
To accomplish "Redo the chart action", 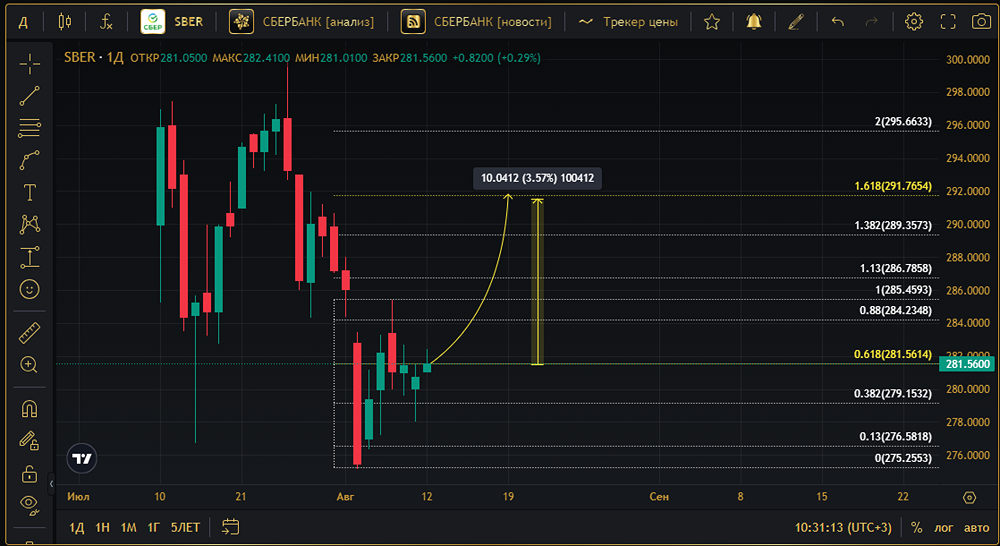I will click(x=871, y=22).
